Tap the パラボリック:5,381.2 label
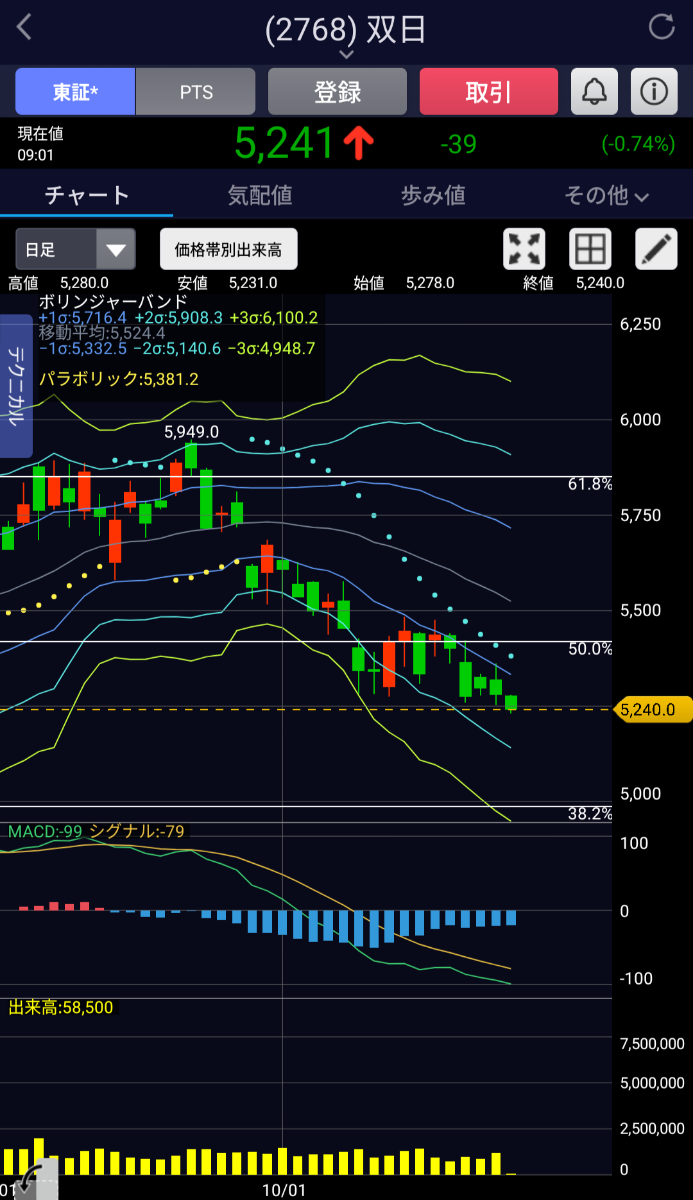693x1200 pixels. [119, 379]
